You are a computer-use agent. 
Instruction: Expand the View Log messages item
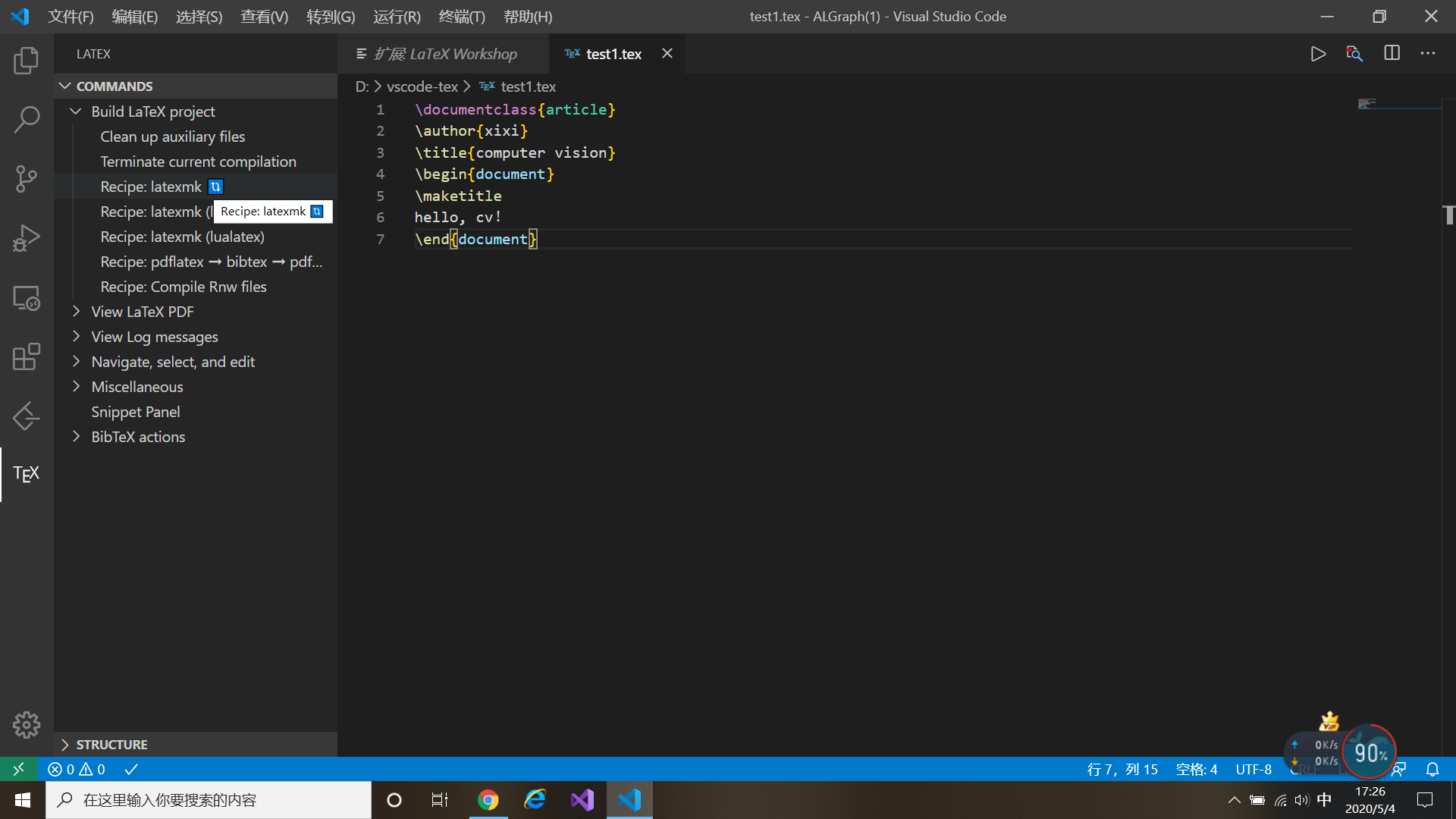76,337
